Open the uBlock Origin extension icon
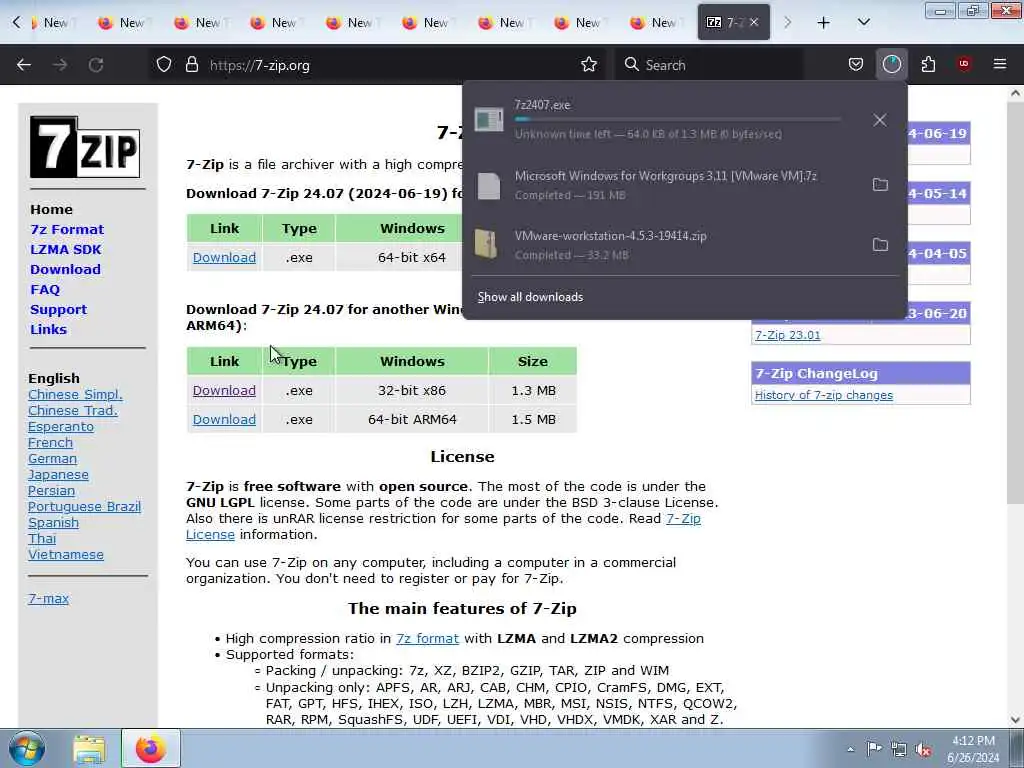The image size is (1024, 768). pos(964,65)
